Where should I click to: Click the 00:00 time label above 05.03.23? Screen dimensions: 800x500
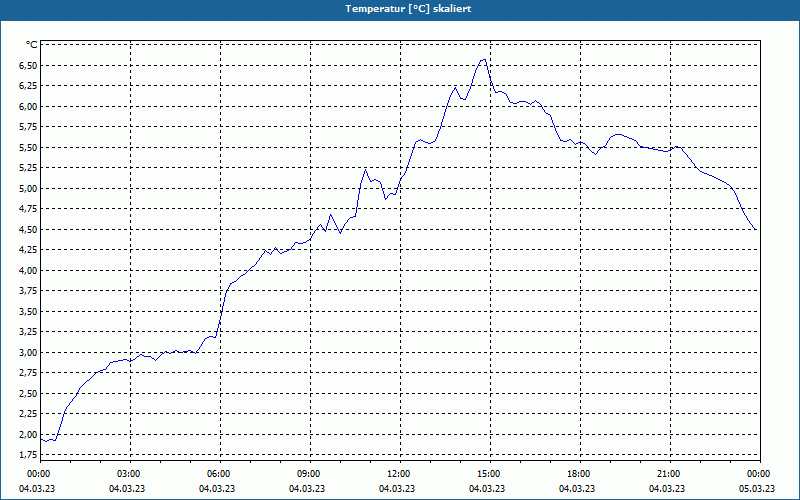[x=759, y=474]
